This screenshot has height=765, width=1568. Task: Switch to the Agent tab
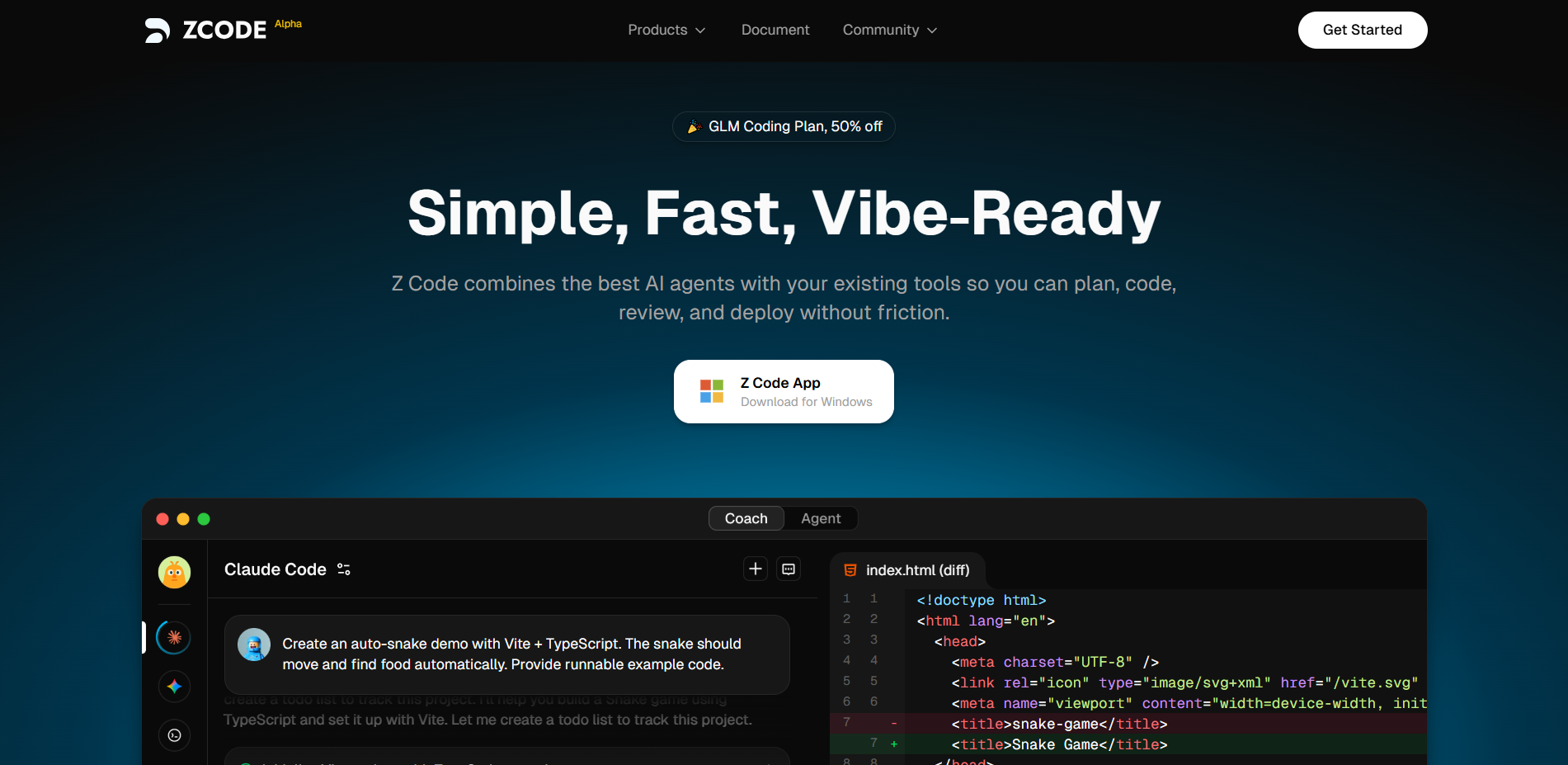(821, 518)
